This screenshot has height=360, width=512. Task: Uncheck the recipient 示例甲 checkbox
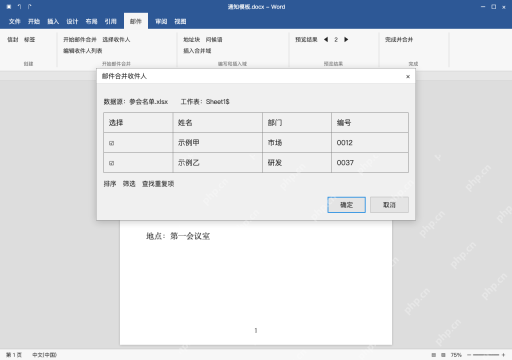pos(111,143)
